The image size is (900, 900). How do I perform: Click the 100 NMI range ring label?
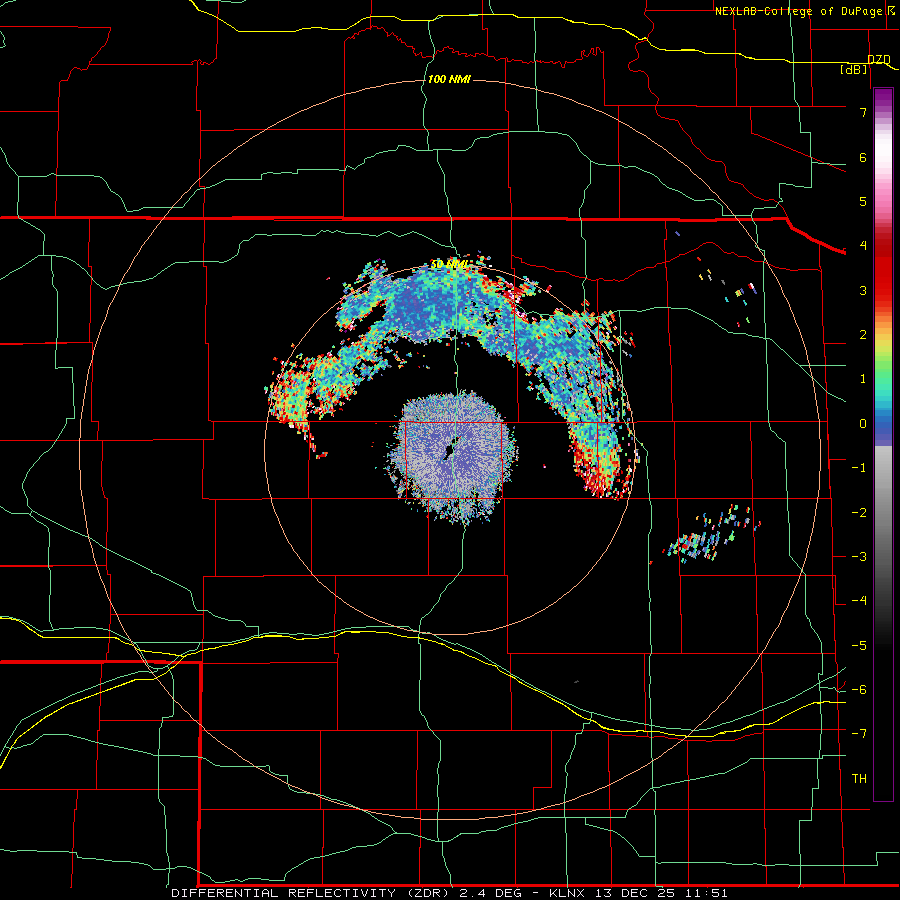[449, 79]
